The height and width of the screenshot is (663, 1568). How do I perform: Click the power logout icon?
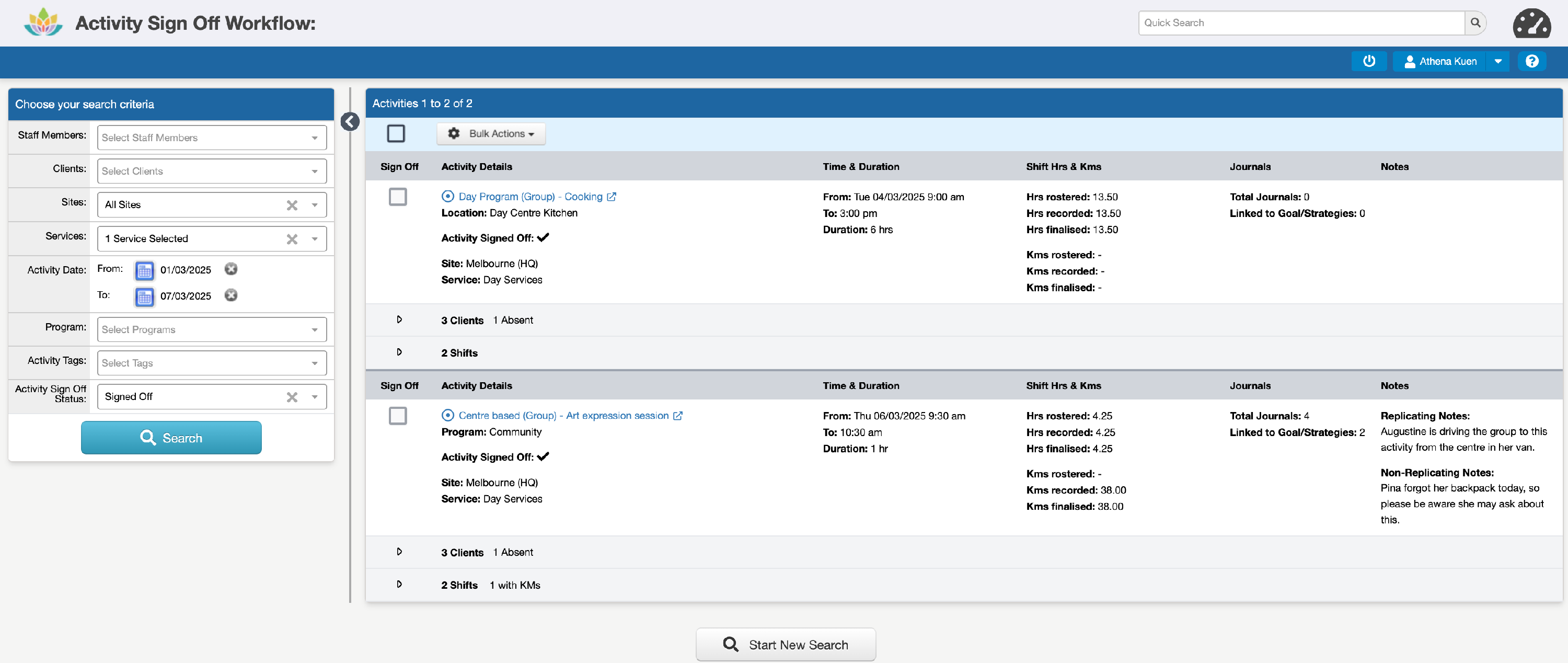(1368, 61)
